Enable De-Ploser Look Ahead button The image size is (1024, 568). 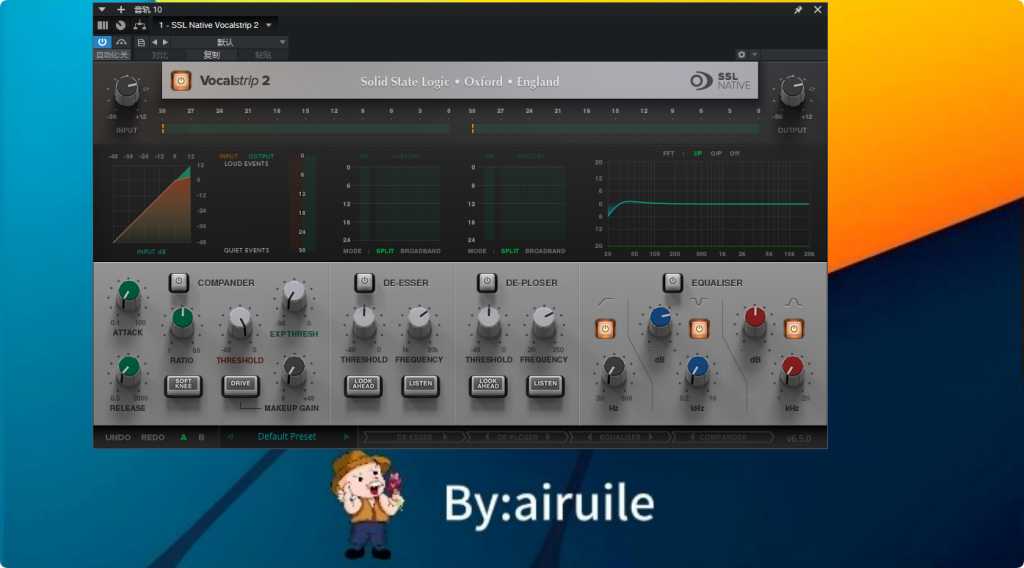pos(488,385)
